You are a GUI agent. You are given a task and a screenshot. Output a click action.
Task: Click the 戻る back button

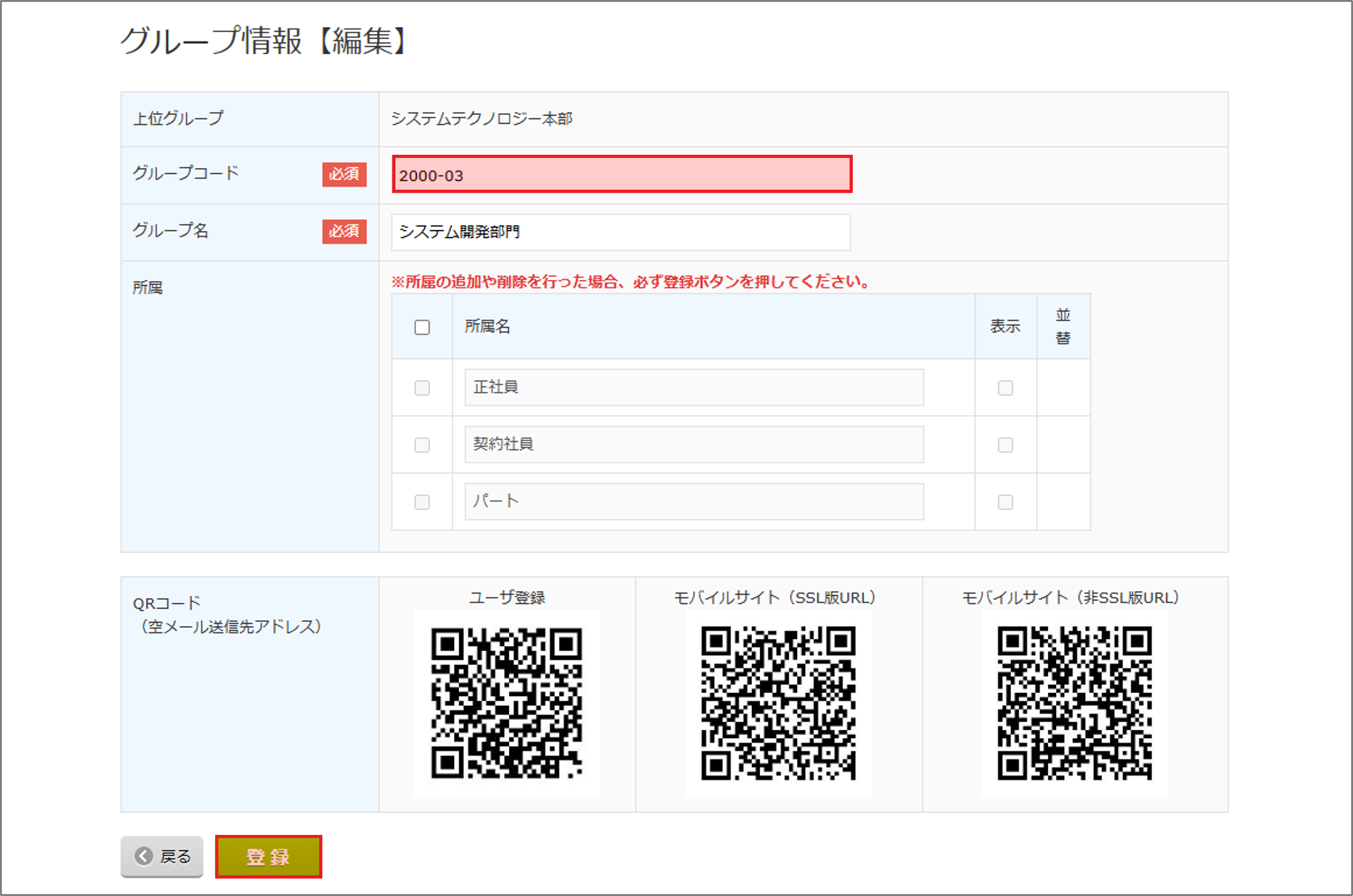(x=162, y=856)
